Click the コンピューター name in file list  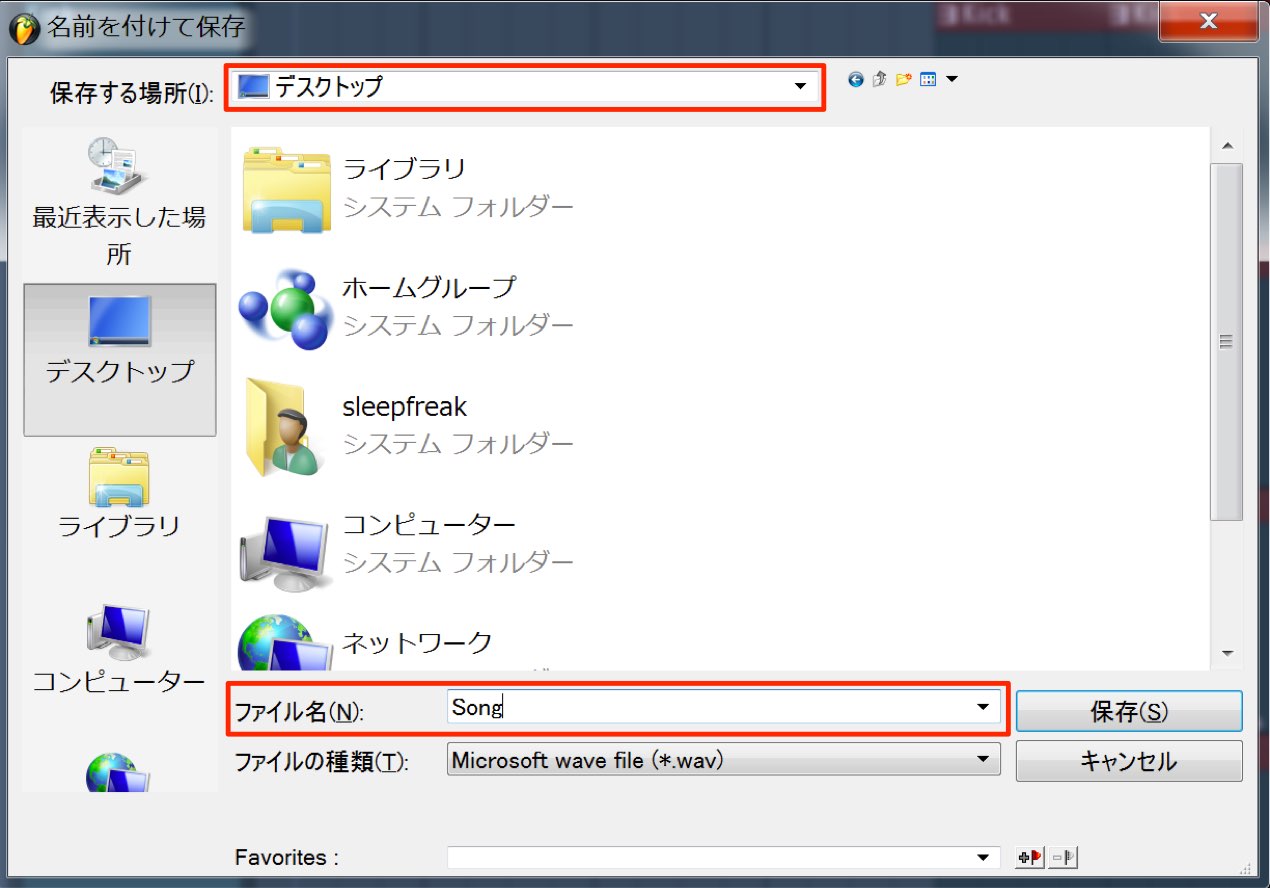pos(429,524)
